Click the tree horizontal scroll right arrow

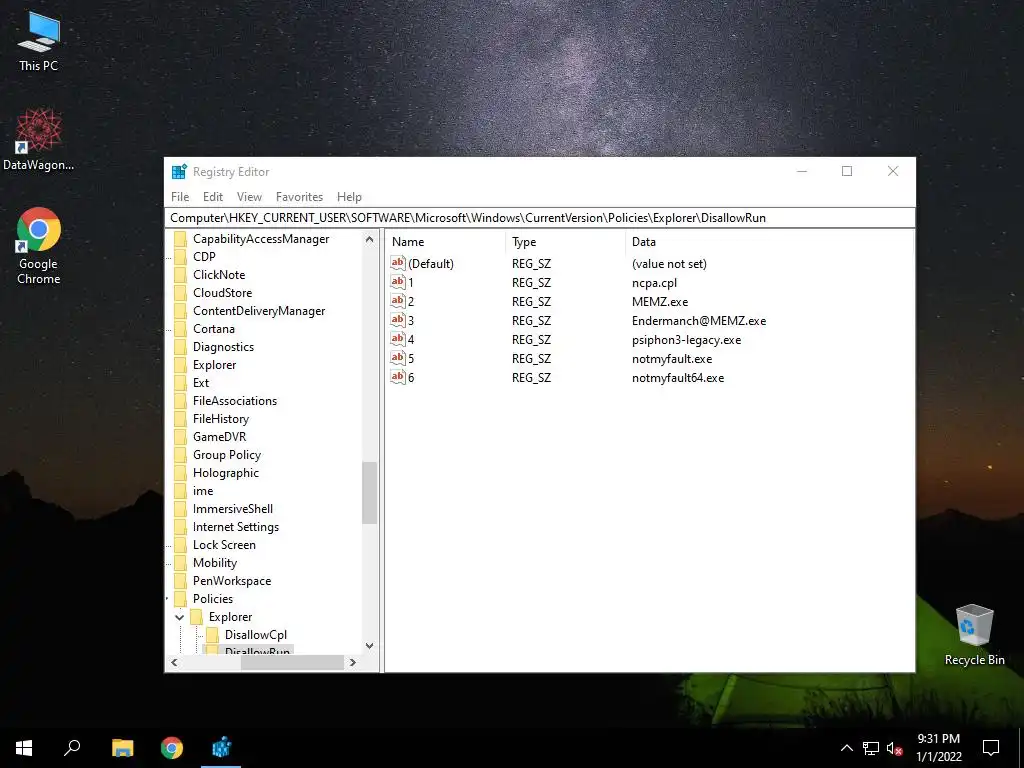pos(353,662)
